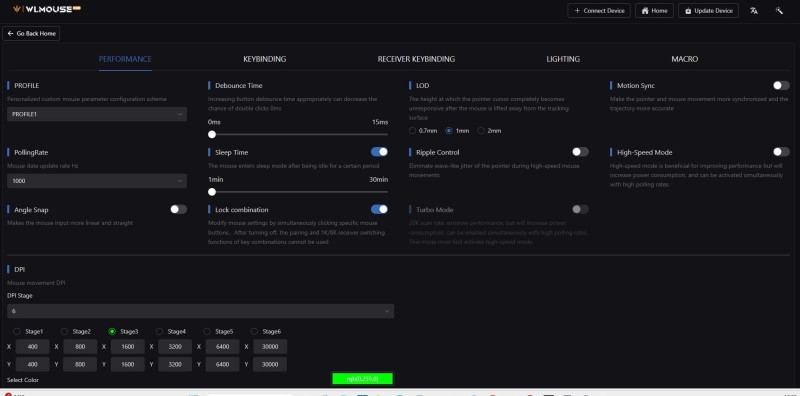This screenshot has width=800, height=396.
Task: Click the magic wand theme icon
Action: (x=779, y=11)
